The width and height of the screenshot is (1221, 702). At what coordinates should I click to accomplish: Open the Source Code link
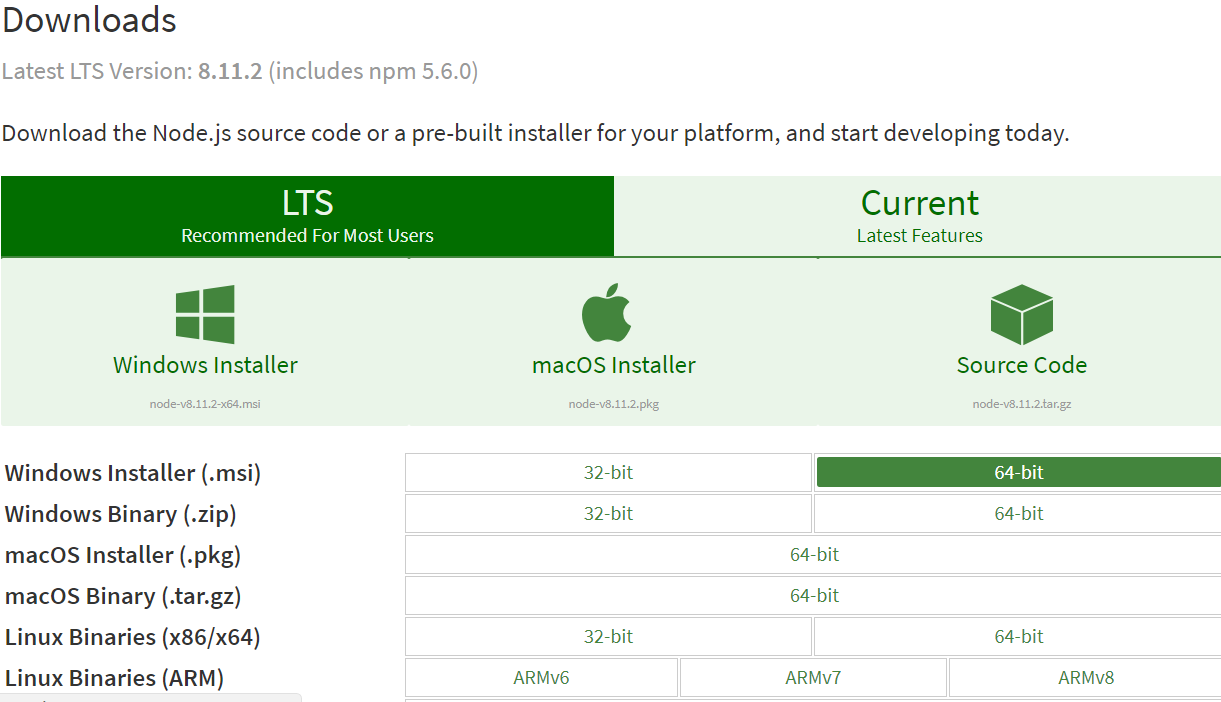click(1021, 365)
